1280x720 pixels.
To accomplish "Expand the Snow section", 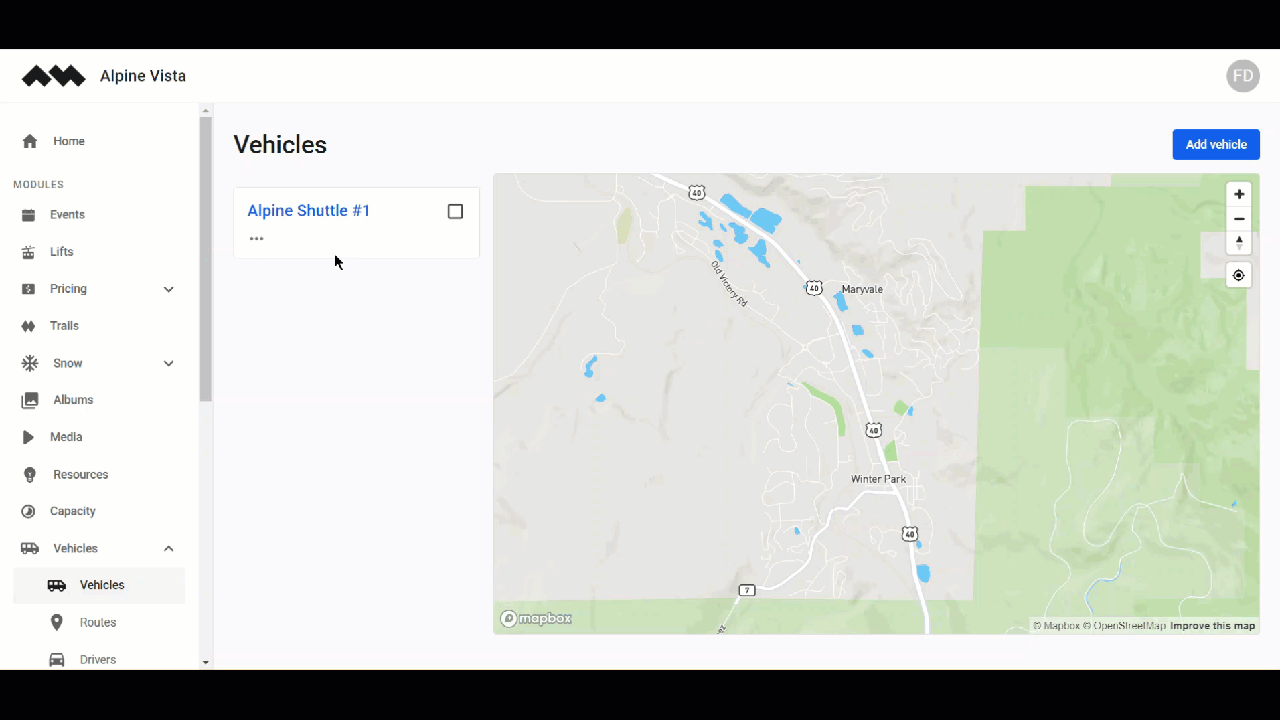I will coord(168,363).
